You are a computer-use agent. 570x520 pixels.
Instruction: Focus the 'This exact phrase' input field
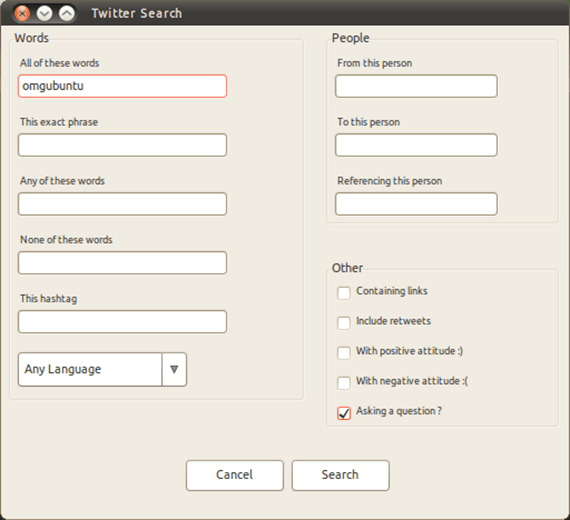(123, 145)
